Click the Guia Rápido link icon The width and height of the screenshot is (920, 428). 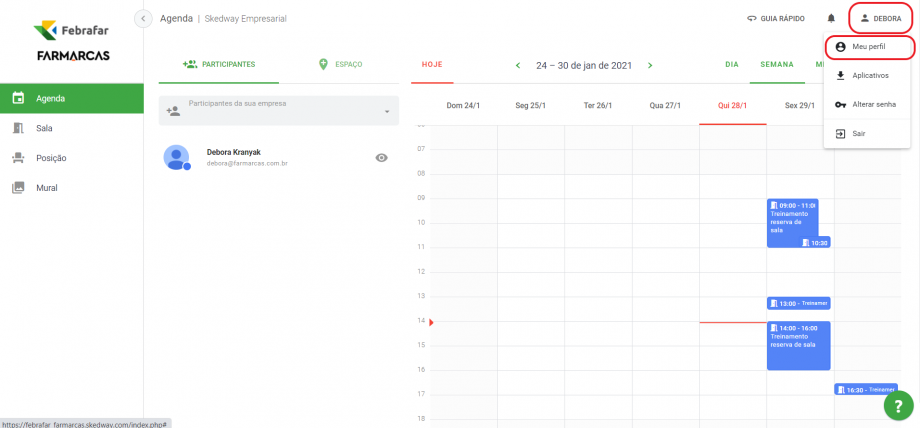(752, 18)
